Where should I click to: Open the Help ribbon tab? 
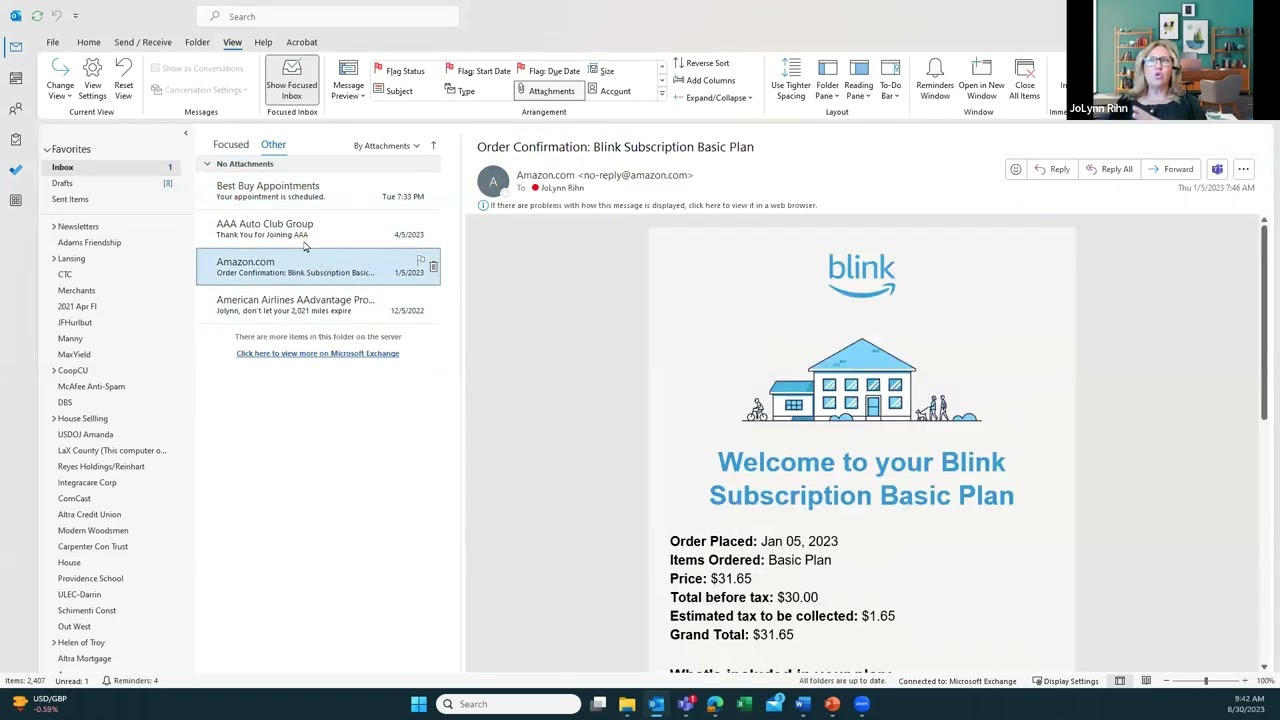pos(263,42)
